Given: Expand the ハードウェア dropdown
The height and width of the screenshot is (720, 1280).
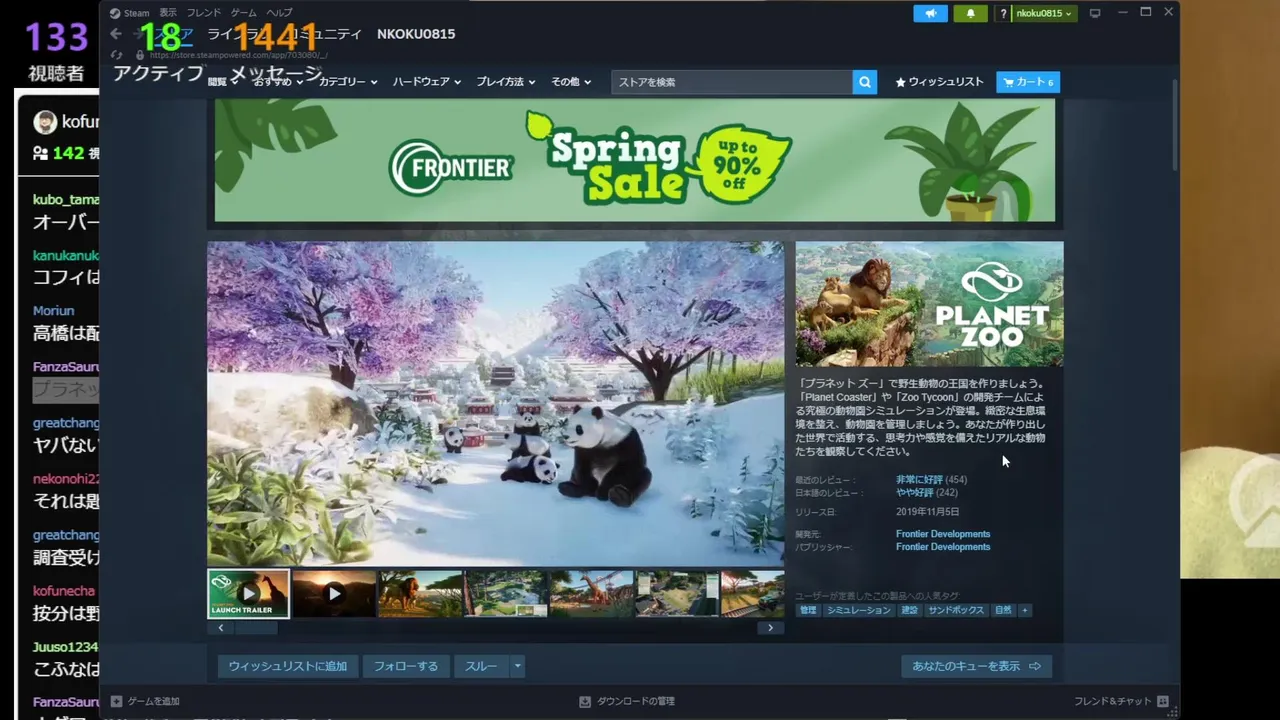Looking at the screenshot, I should pyautogui.click(x=426, y=82).
